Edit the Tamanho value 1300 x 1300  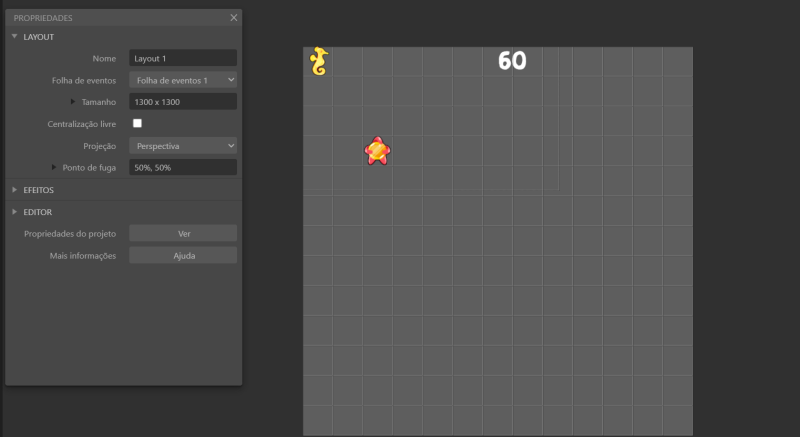(183, 102)
